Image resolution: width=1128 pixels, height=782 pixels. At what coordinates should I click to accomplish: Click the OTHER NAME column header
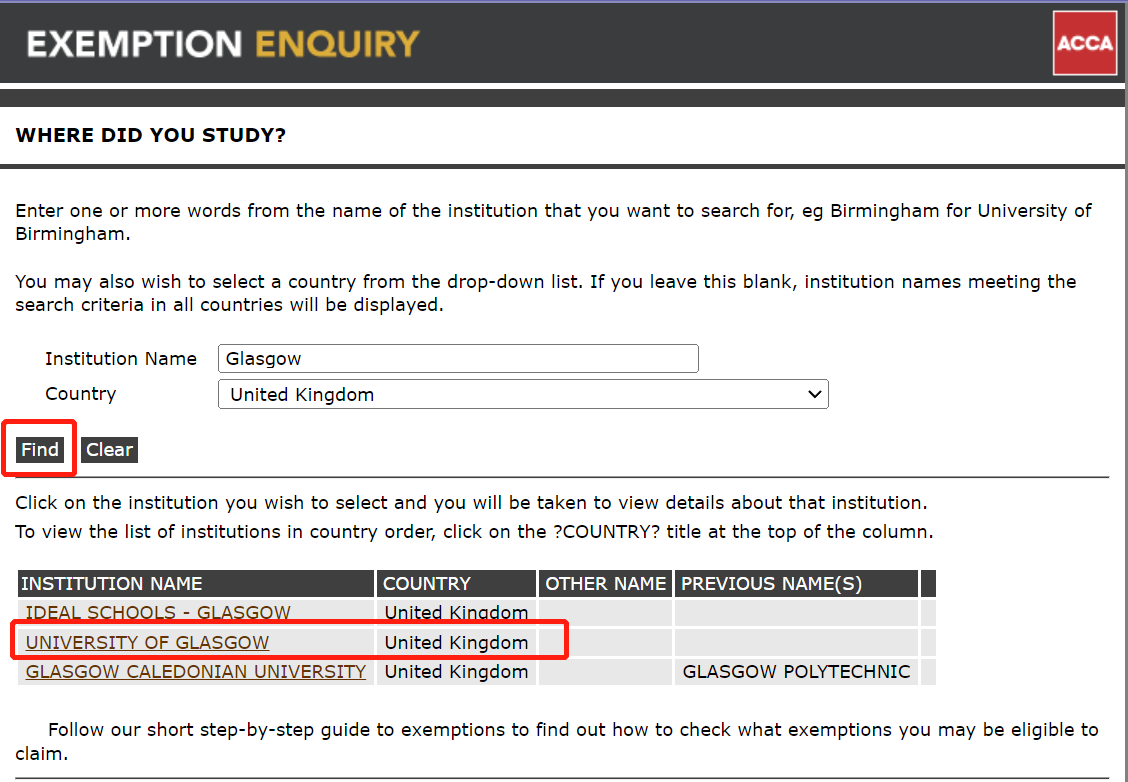[x=606, y=584]
